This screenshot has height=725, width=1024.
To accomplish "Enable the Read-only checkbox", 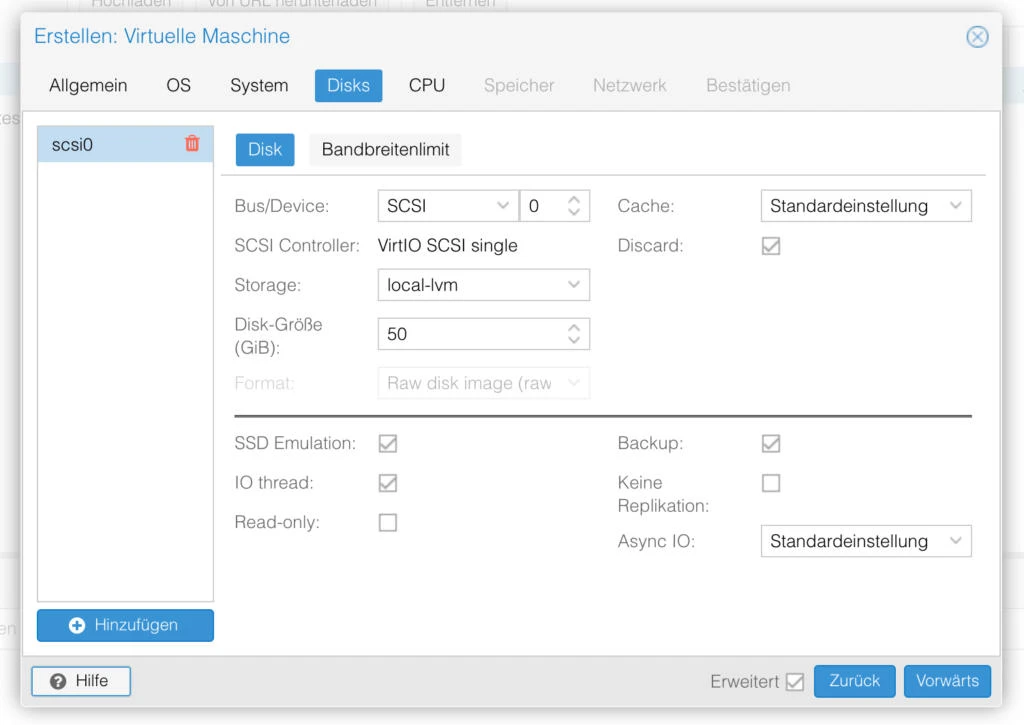I will click(x=388, y=523).
